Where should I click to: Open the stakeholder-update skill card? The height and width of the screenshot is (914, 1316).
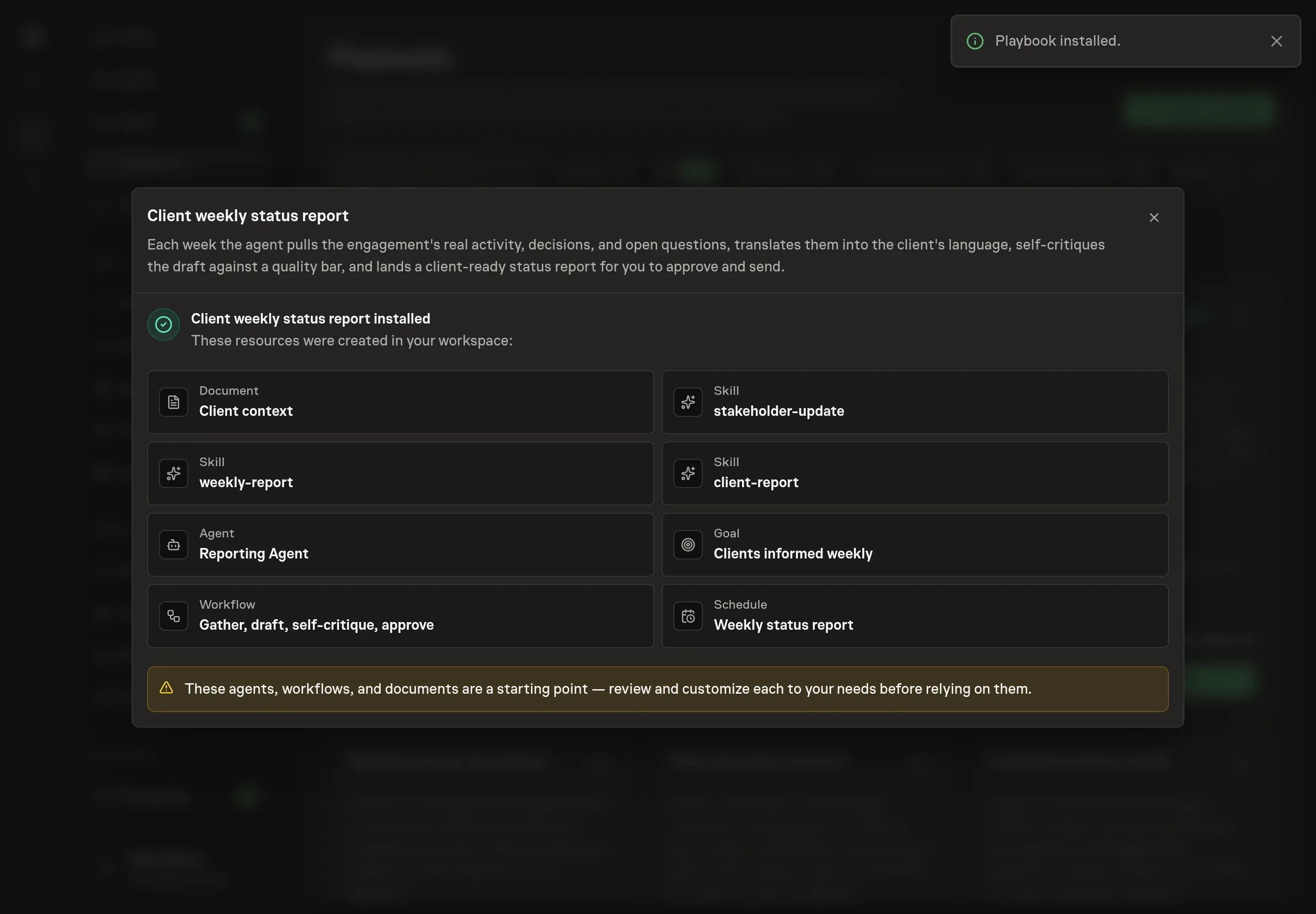coord(914,402)
